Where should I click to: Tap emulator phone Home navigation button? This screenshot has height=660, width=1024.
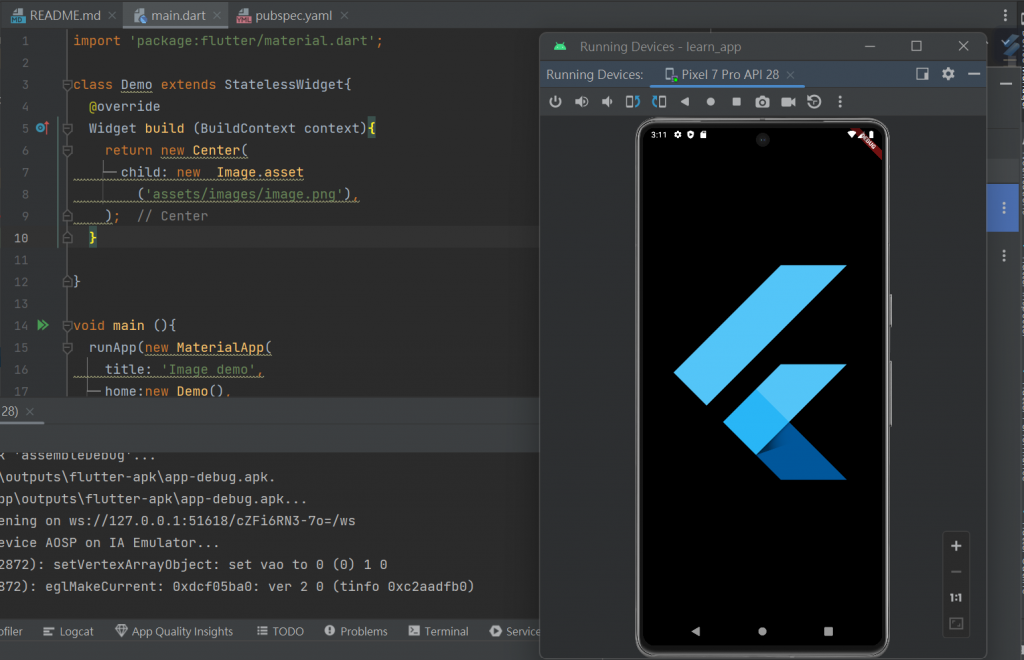tap(762, 631)
